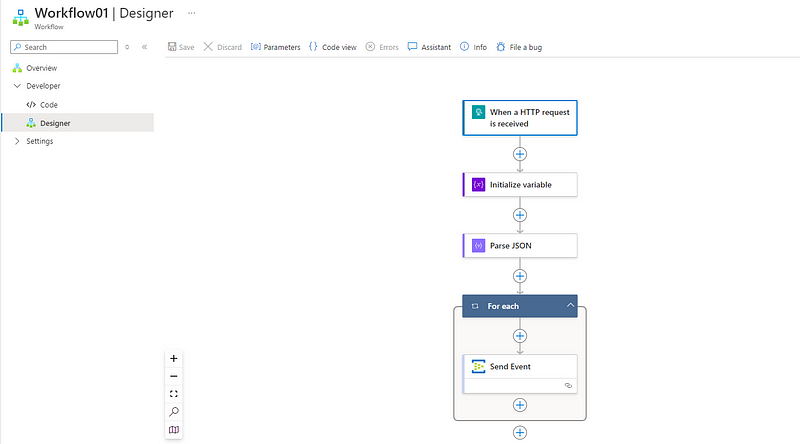The width and height of the screenshot is (800, 444).
Task: Add action below the HTTP trigger
Action: point(520,154)
